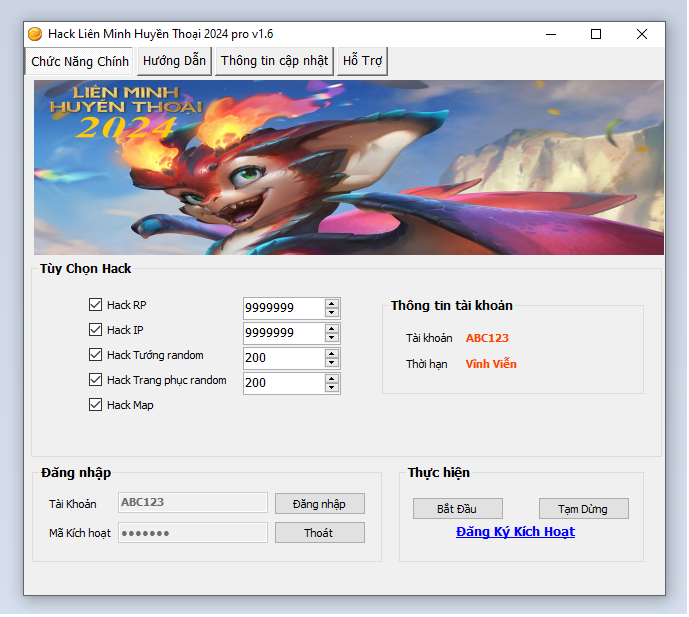Decrease the Hack IP value with down arrow
This screenshot has width=689, height=617.
(x=332, y=338)
